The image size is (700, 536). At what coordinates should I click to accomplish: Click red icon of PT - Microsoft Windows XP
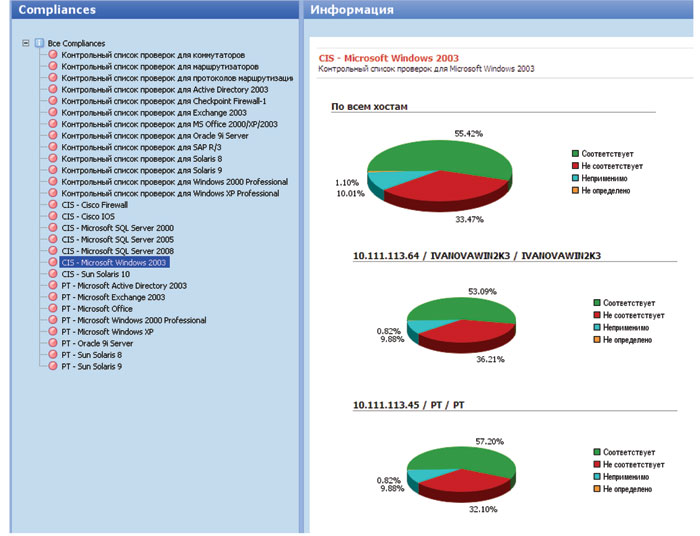click(53, 332)
